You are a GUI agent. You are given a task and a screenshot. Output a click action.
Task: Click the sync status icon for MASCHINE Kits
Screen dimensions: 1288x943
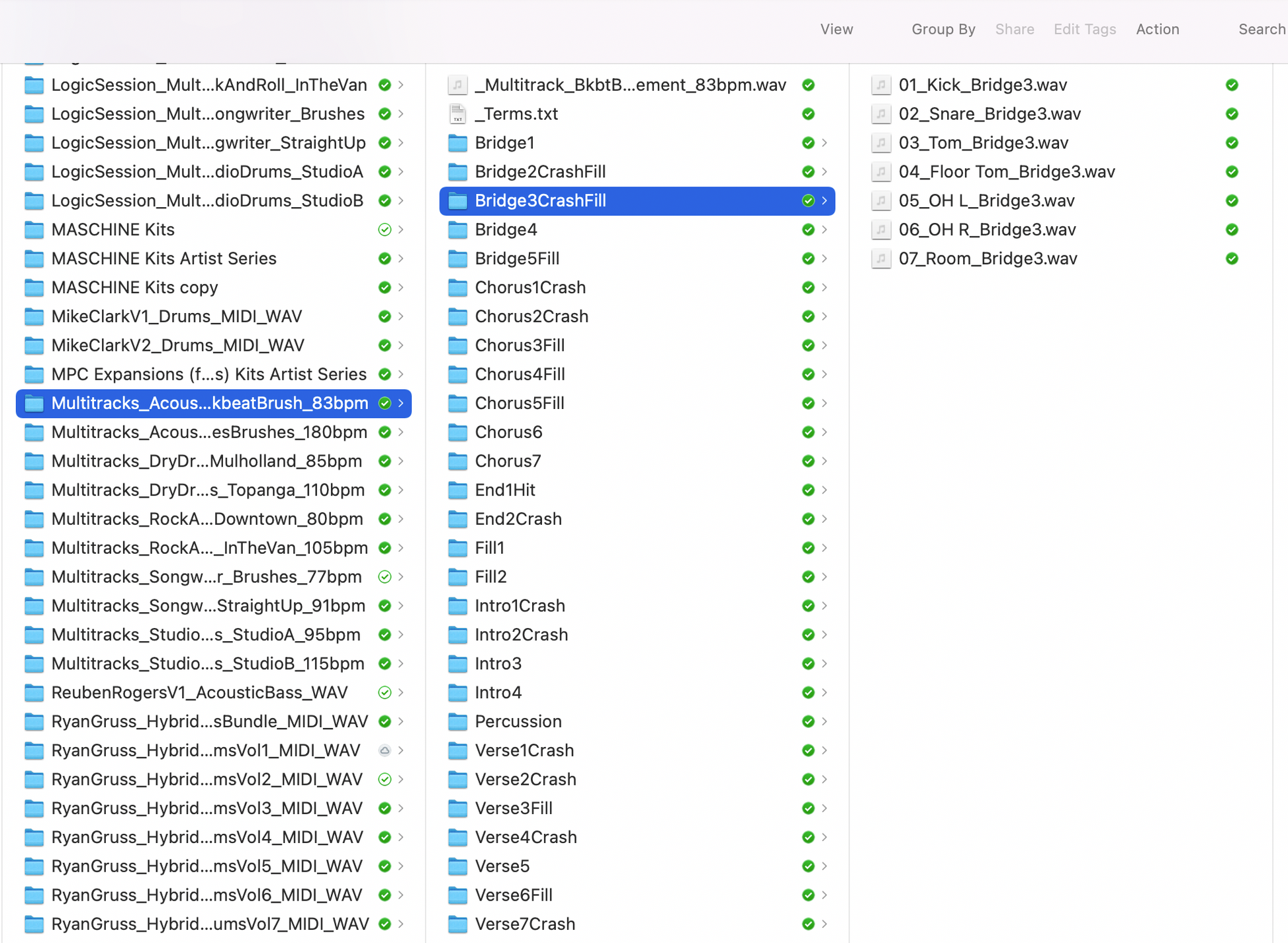[385, 230]
